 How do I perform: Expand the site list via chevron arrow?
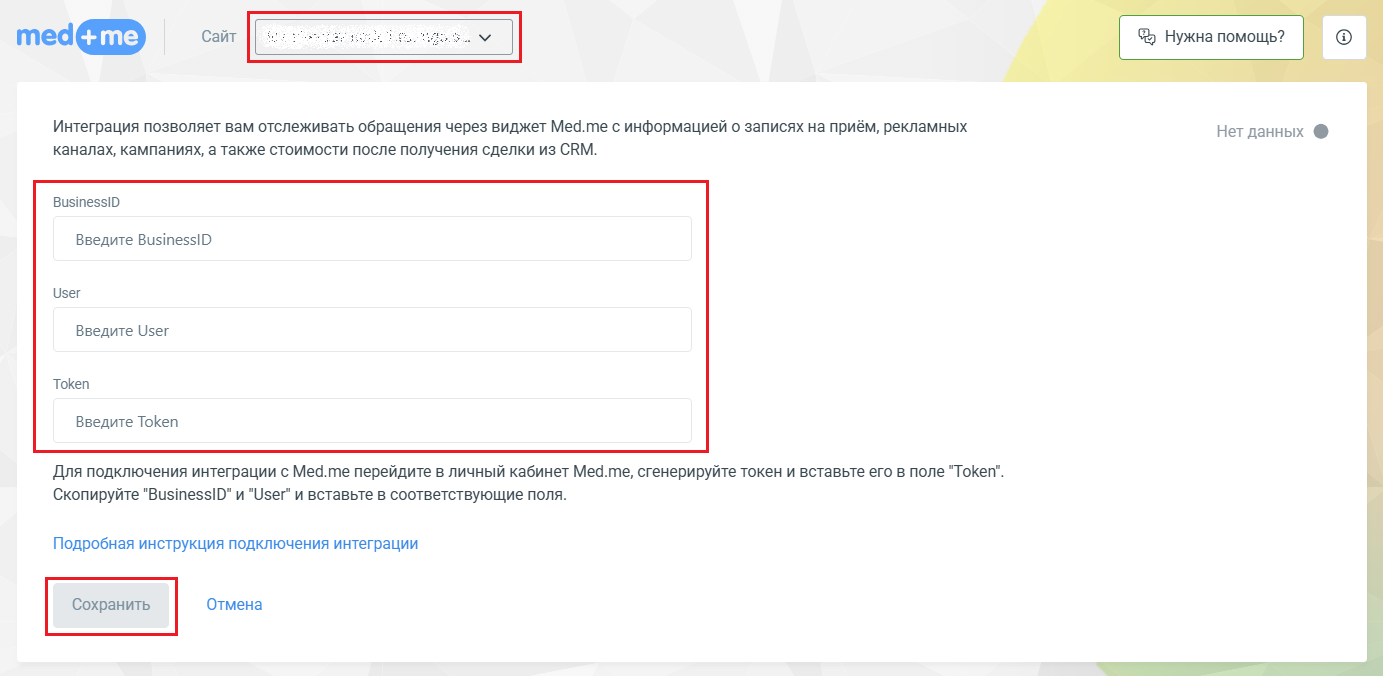coord(486,37)
